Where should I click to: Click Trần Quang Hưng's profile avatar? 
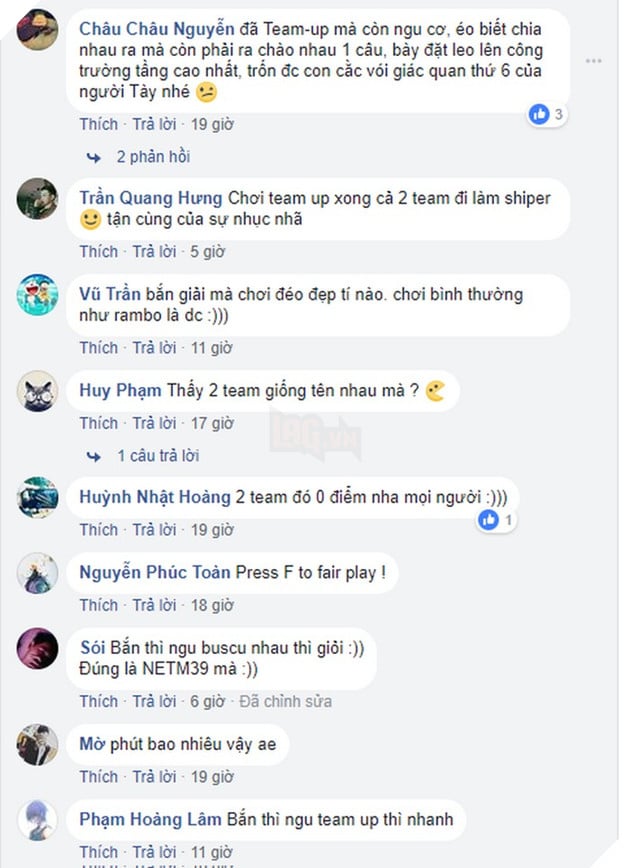(x=37, y=202)
